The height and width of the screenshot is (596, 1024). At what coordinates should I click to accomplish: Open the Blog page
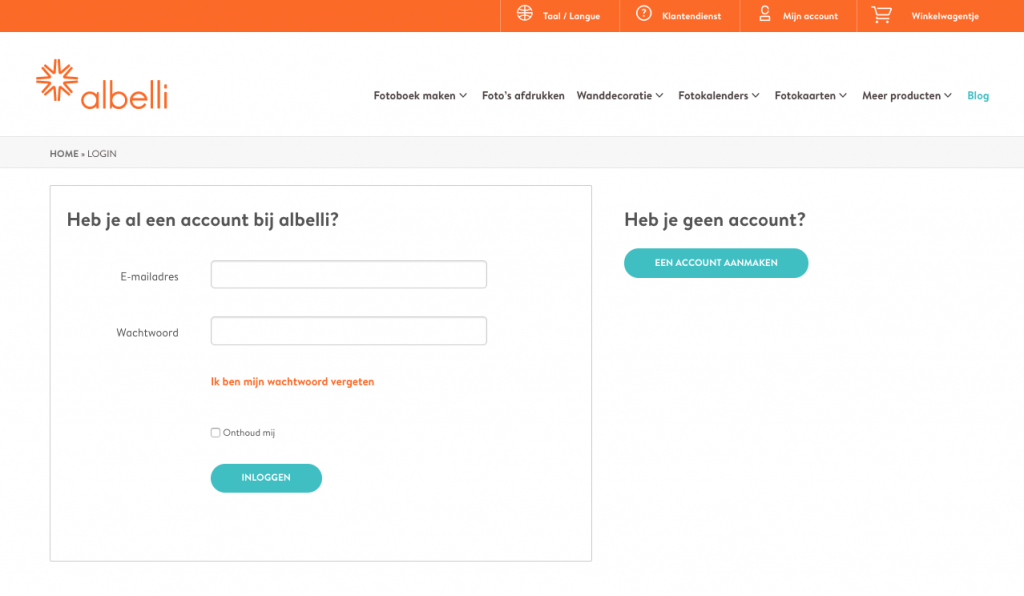point(978,96)
